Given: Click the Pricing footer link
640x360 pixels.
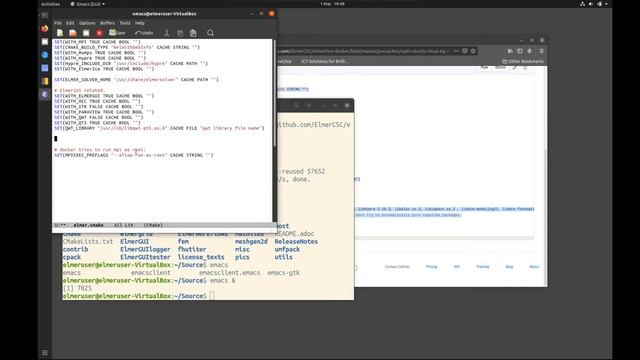Looking at the screenshot, I should pos(431,267).
